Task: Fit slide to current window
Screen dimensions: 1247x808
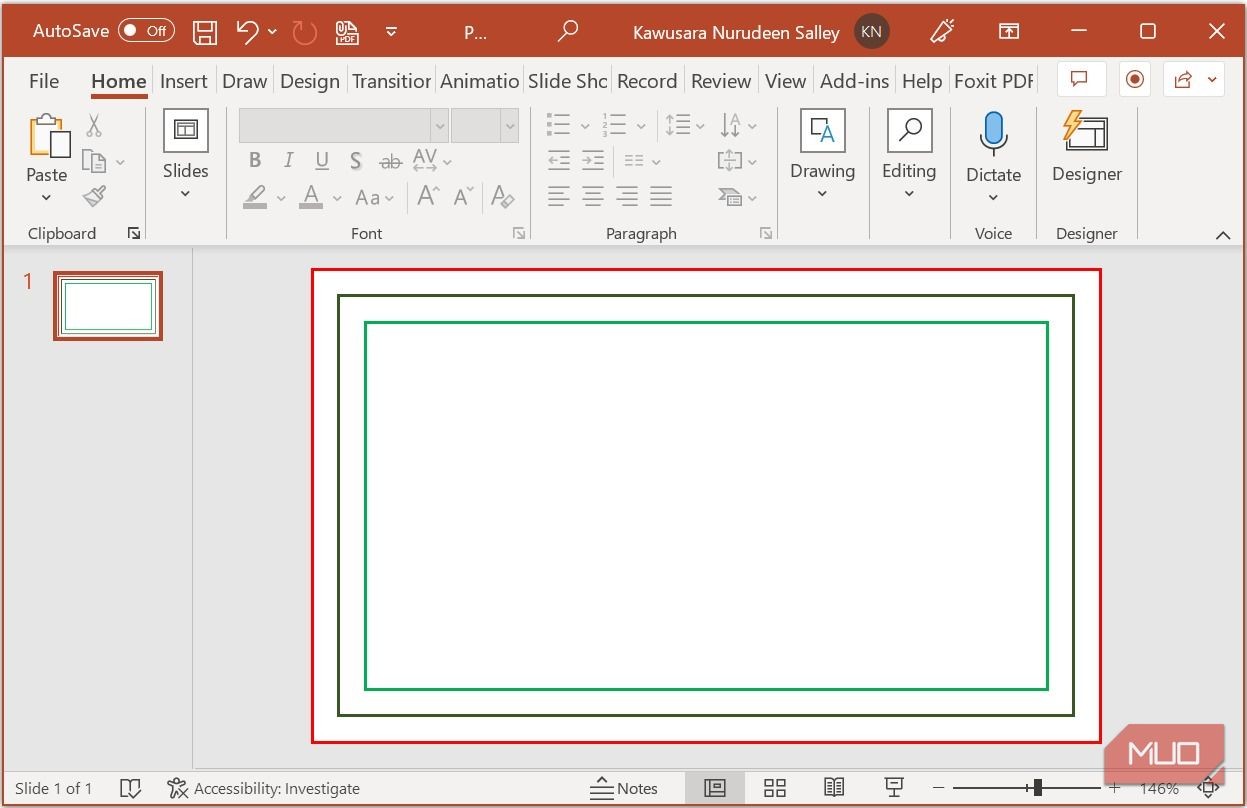Action: click(1208, 788)
